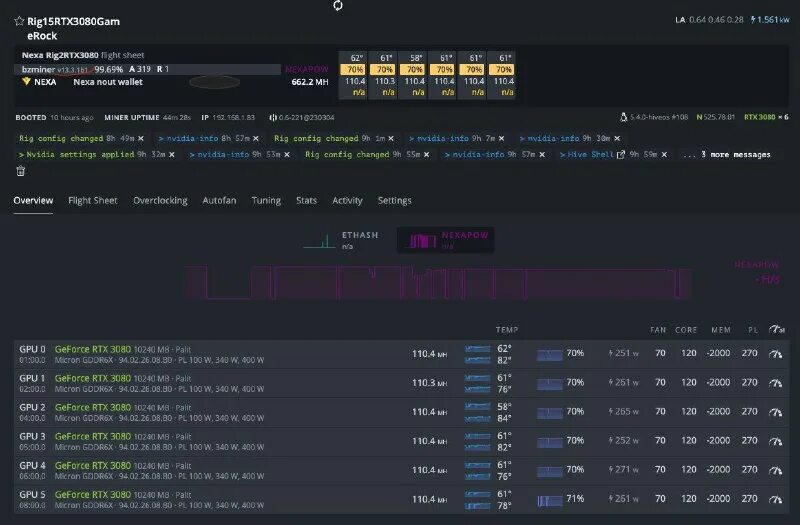Open tuning gauge icon for GPU 2
The image size is (800, 525).
[x=776, y=412]
